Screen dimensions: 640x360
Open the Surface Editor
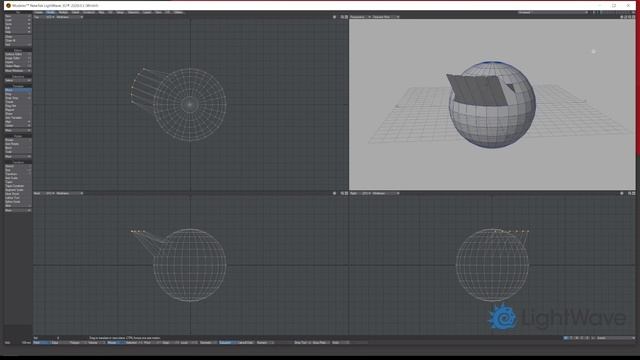[x=18, y=54]
